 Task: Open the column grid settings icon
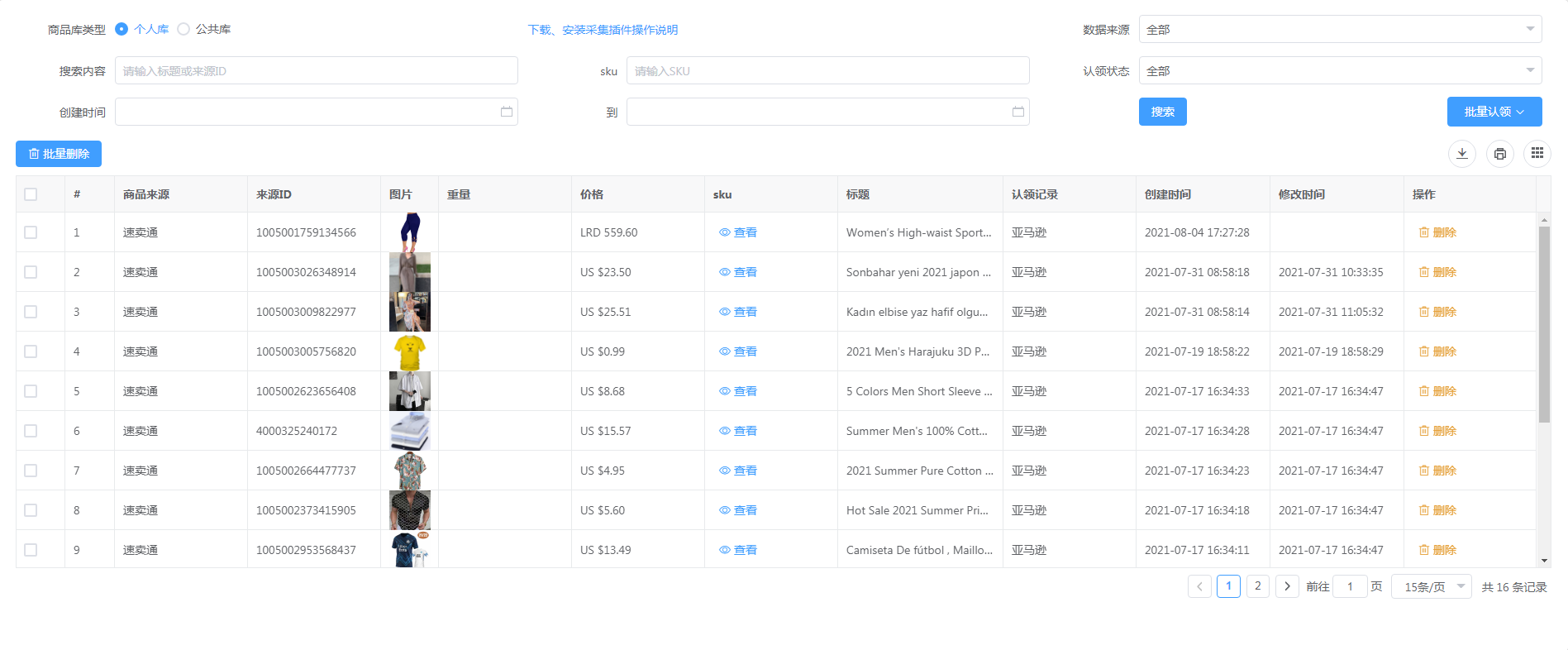coord(1537,154)
